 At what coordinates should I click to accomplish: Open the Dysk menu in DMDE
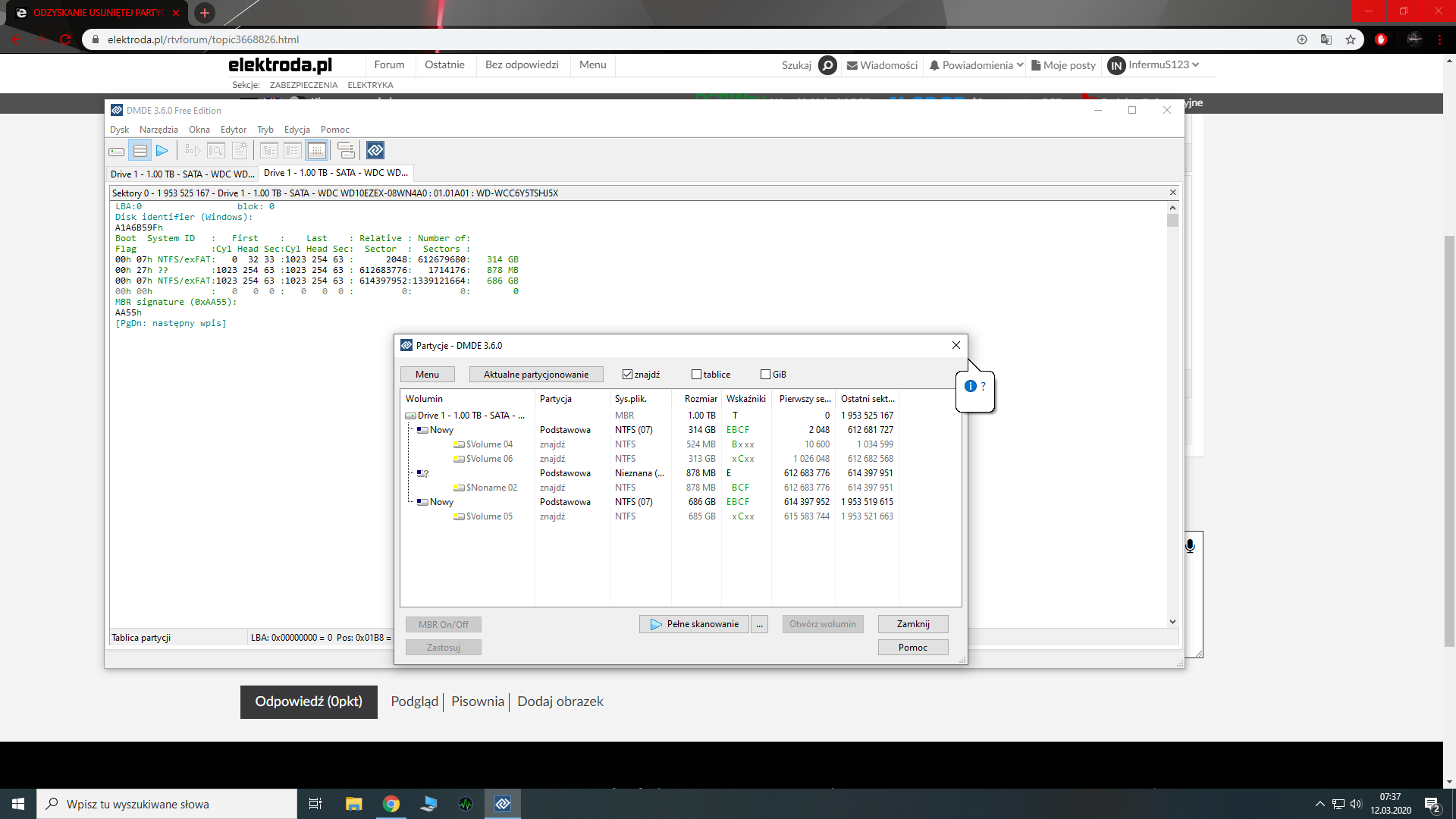(119, 130)
